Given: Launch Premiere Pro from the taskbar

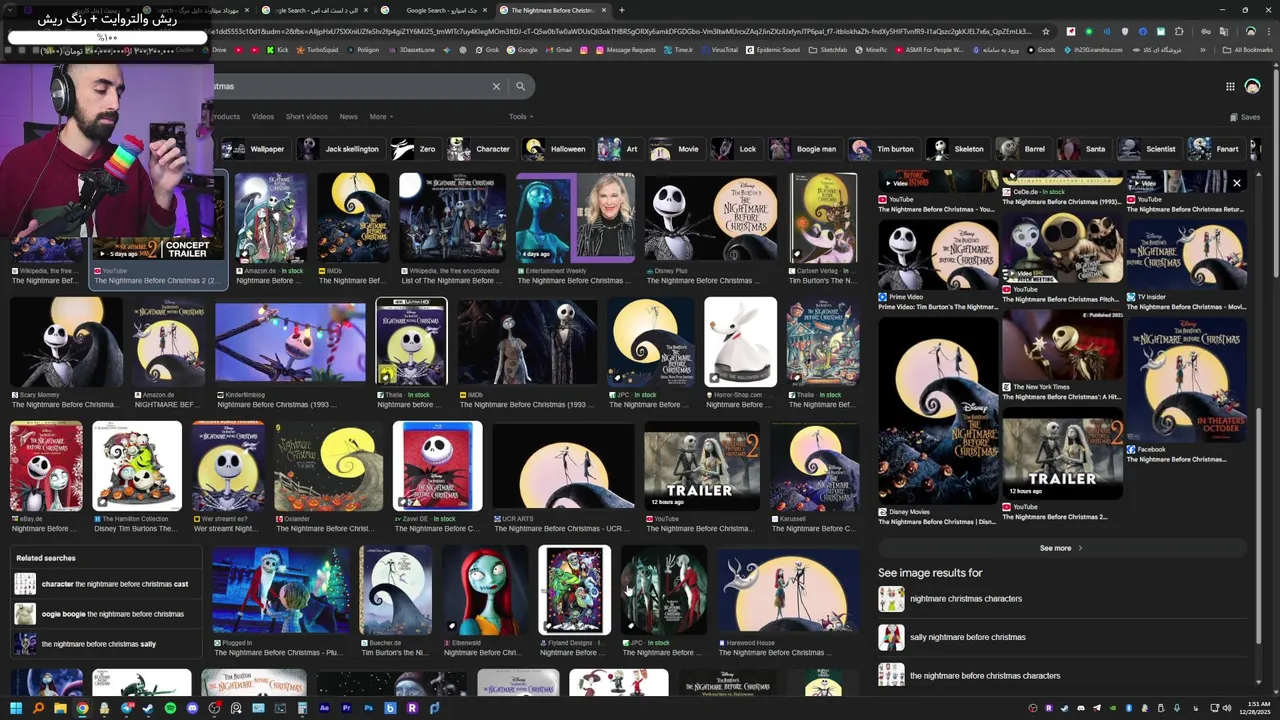Looking at the screenshot, I should pyautogui.click(x=346, y=708).
